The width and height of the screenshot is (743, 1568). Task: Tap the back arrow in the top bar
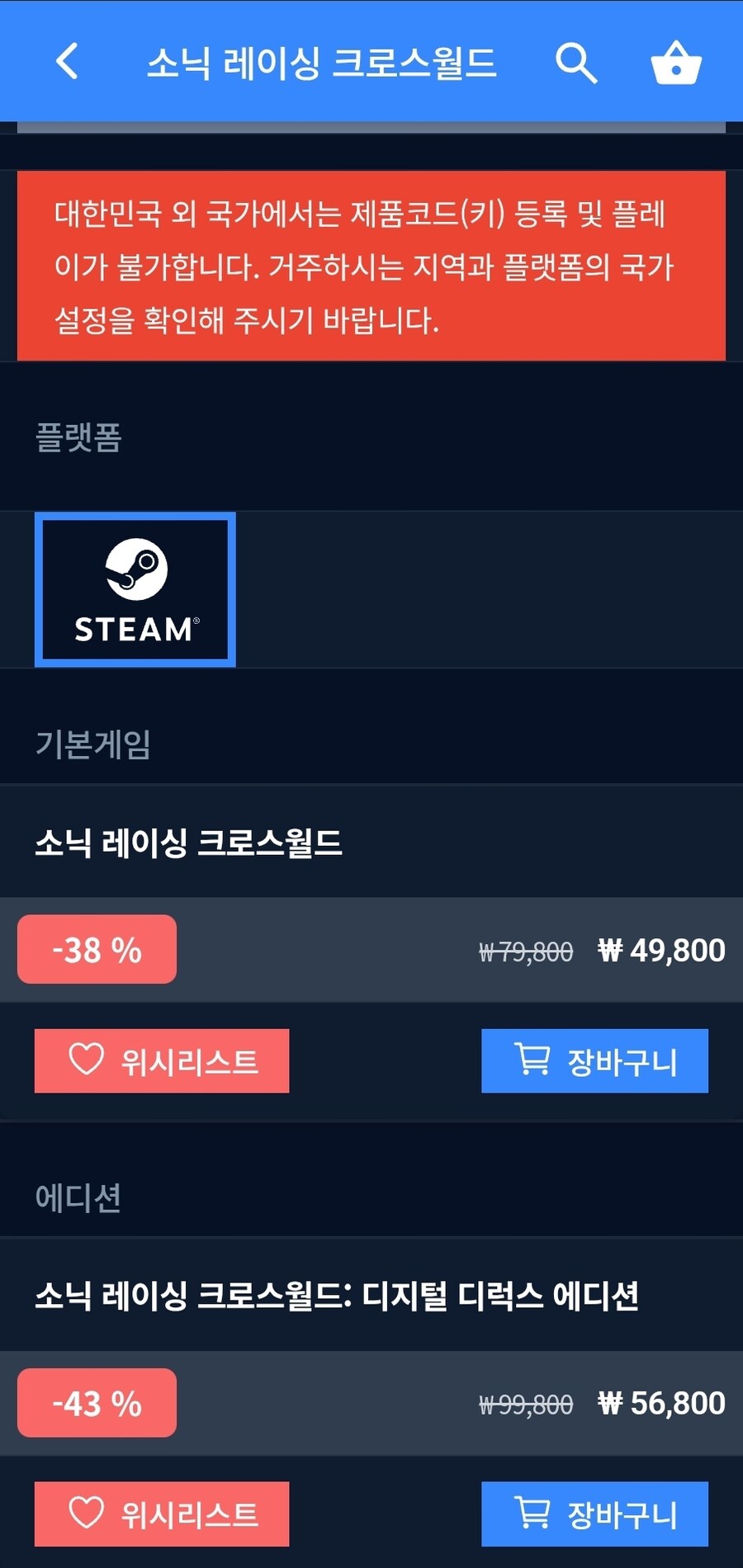[x=66, y=63]
